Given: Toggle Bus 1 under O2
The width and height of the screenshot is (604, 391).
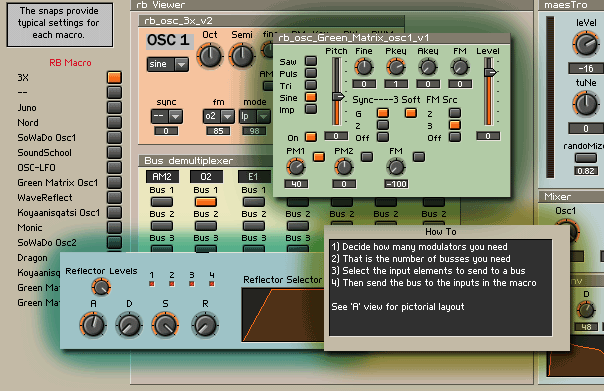Looking at the screenshot, I should point(206,202).
